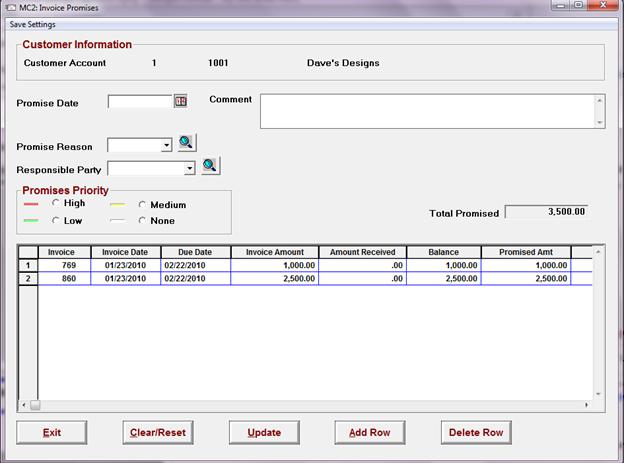Select row header 1 in the grid
Screen dimensions: 624x463
28,265
